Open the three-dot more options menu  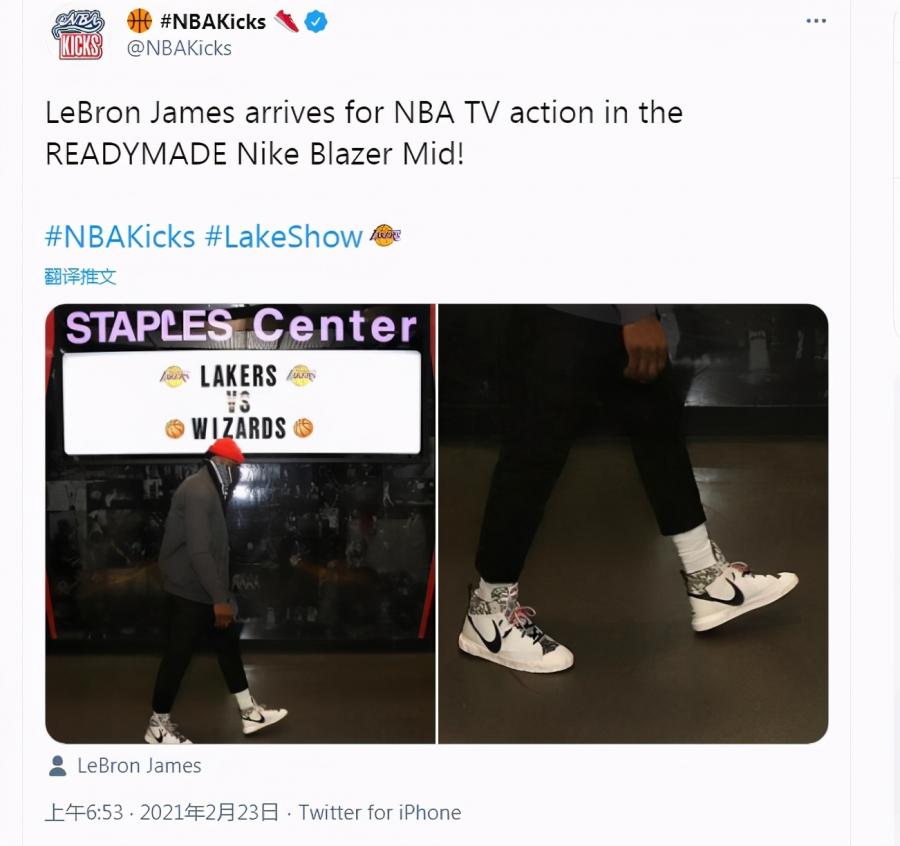tap(816, 21)
